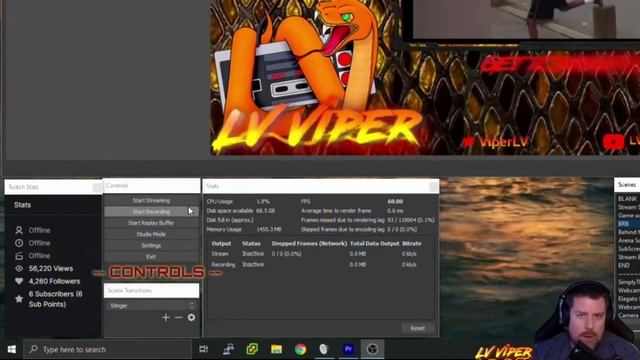The width and height of the screenshot is (640, 360).
Task: Click the 60.00 FPS value in Stats
Action: [x=395, y=201]
